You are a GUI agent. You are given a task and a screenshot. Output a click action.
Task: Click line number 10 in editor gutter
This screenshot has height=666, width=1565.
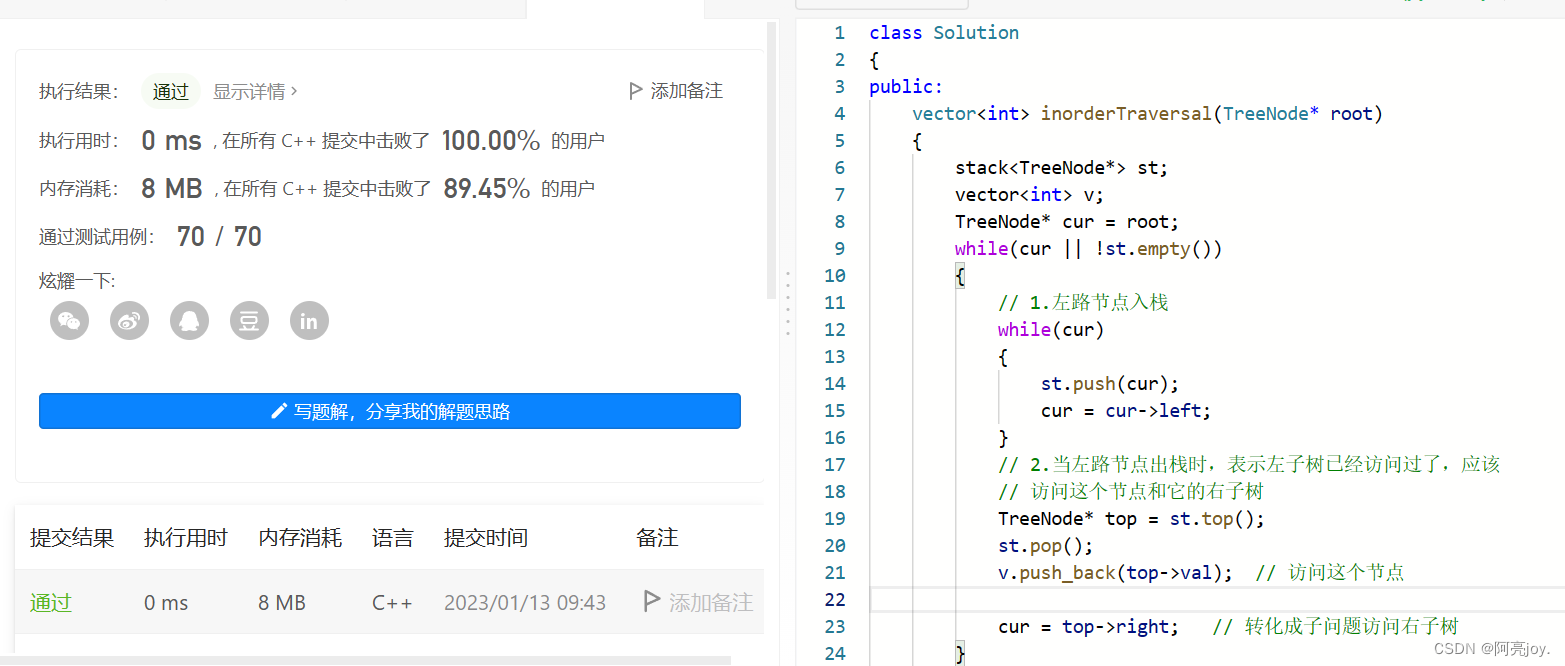click(x=834, y=276)
